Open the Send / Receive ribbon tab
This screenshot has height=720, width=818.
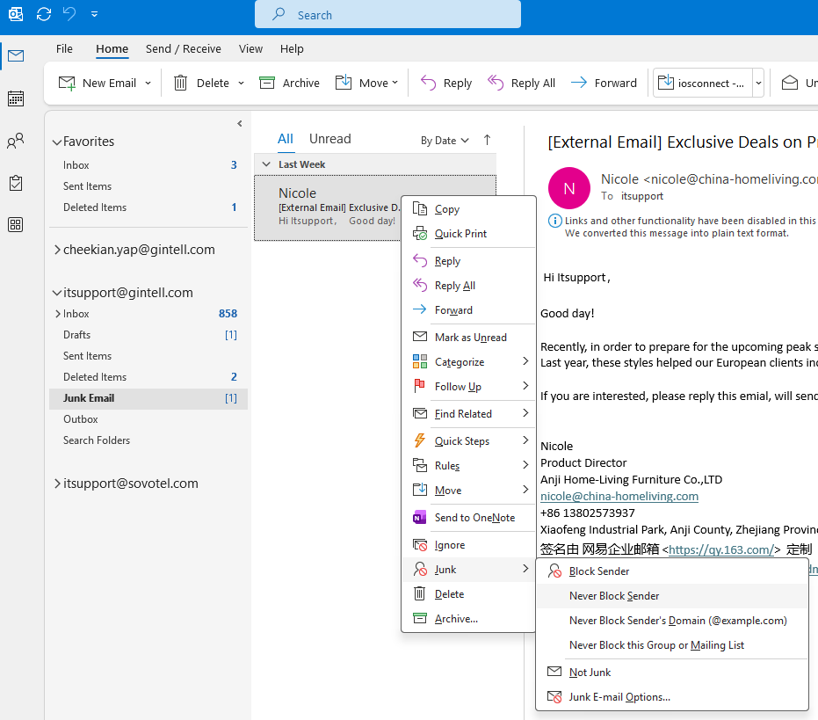tap(183, 48)
